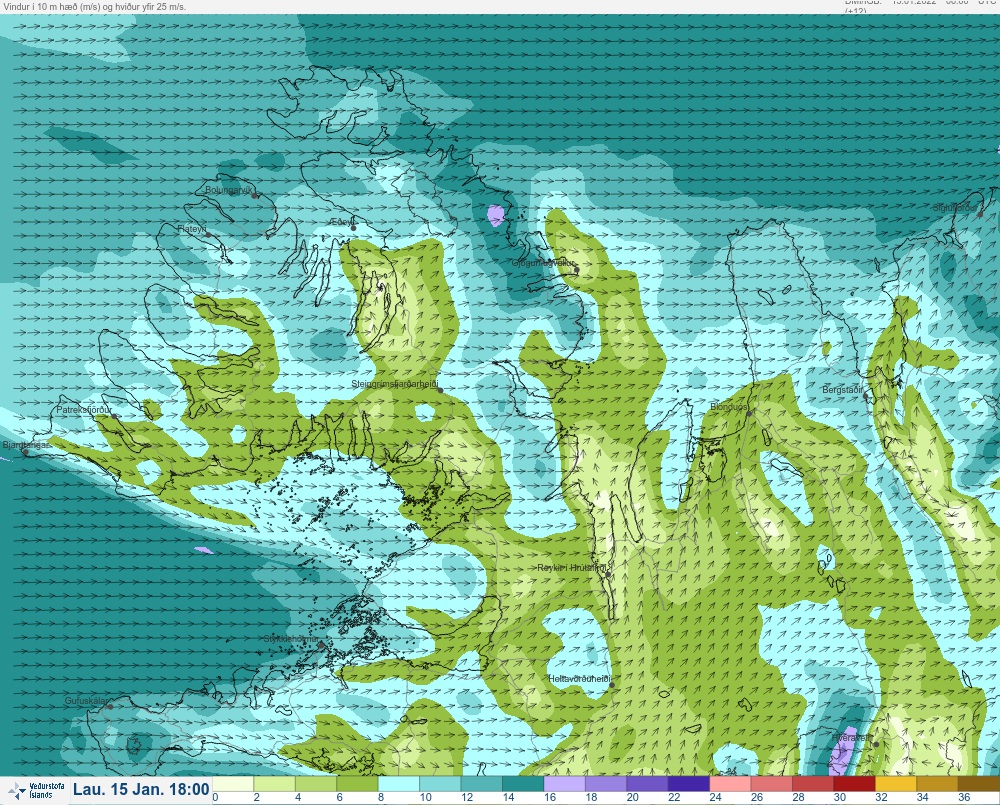This screenshot has width=1000, height=805.
Task: Click the Holtavörðuheiði station label
Action: pyautogui.click(x=580, y=679)
